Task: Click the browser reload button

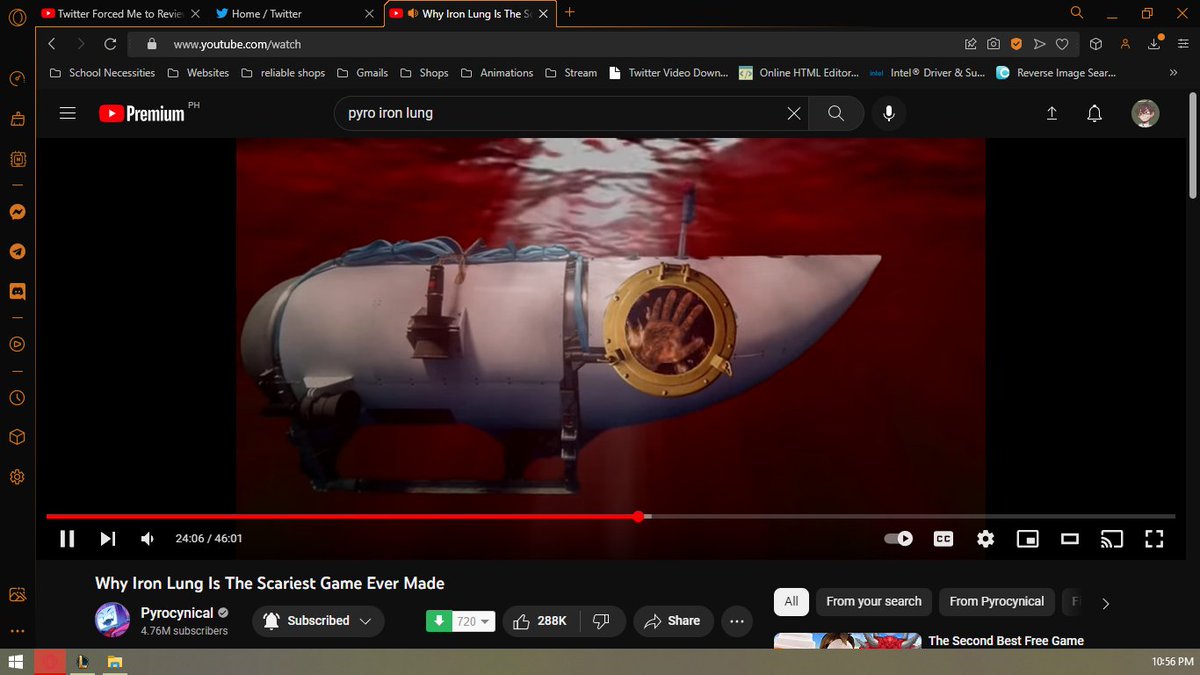Action: click(x=110, y=44)
